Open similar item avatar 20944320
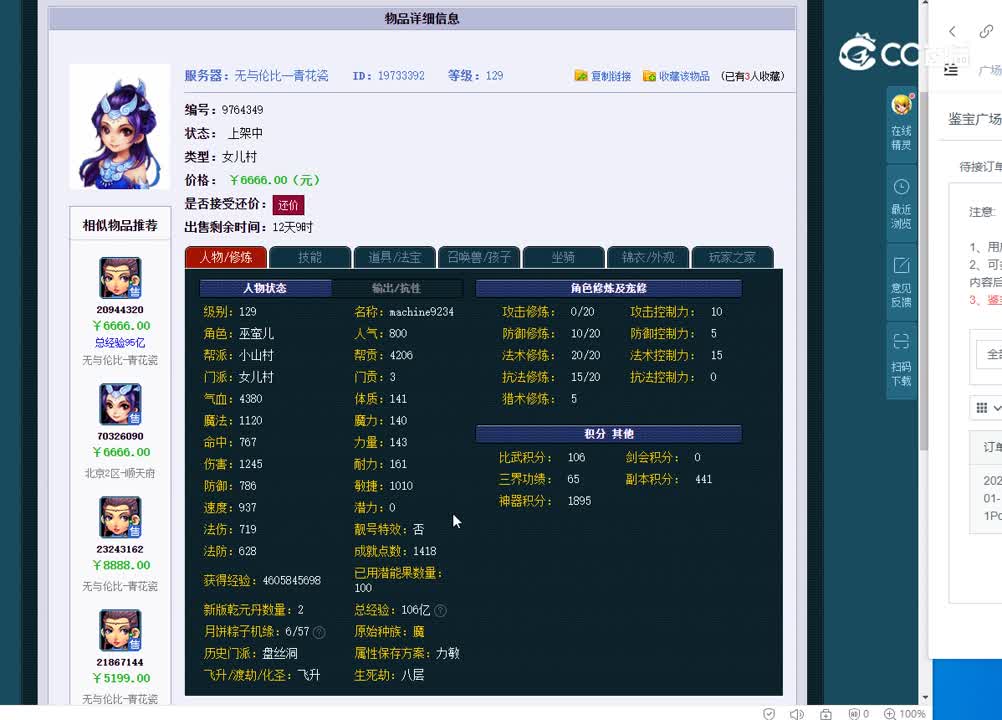The height and width of the screenshot is (720, 1002). point(120,278)
